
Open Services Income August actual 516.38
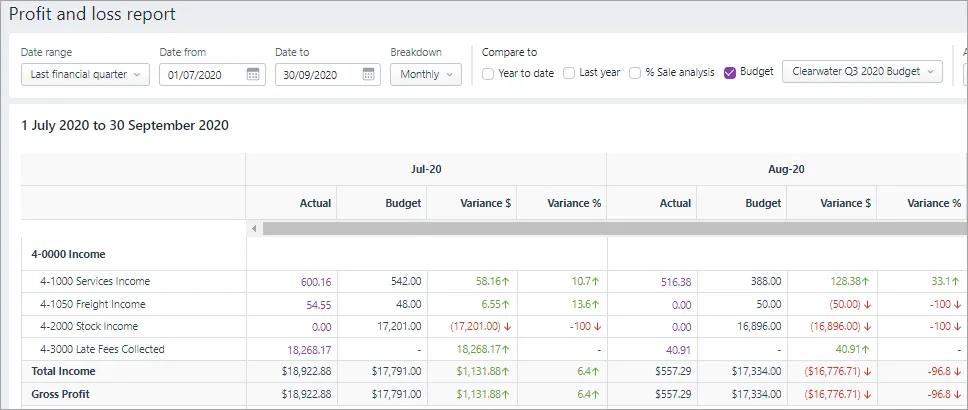coord(675,282)
